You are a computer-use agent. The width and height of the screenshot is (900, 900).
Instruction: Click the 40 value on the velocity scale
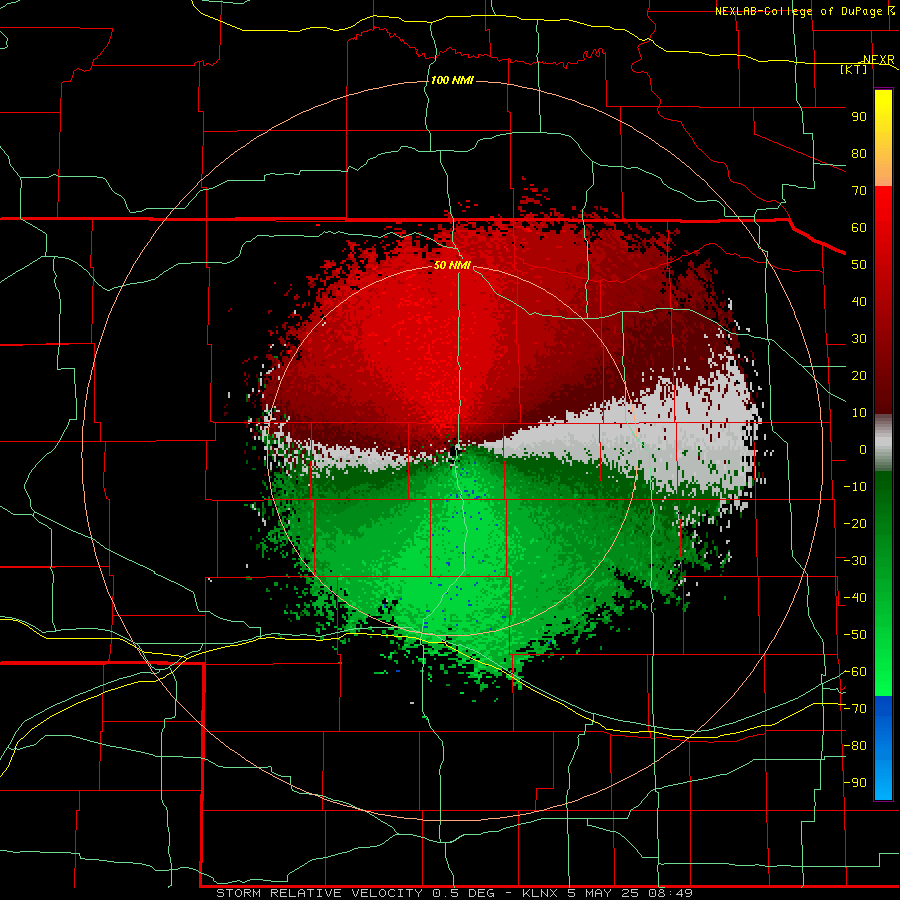(x=859, y=302)
